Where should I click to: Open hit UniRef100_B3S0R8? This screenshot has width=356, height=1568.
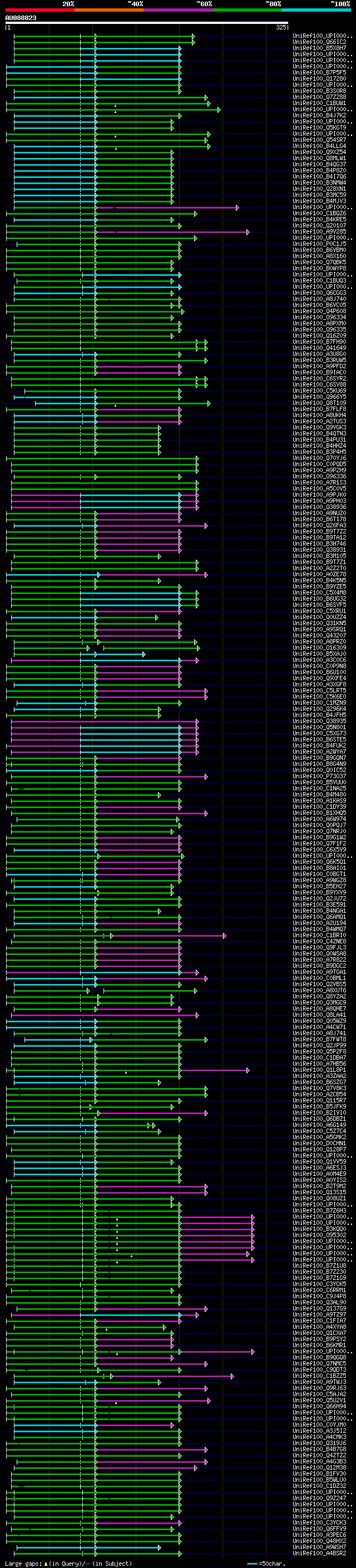319,91
